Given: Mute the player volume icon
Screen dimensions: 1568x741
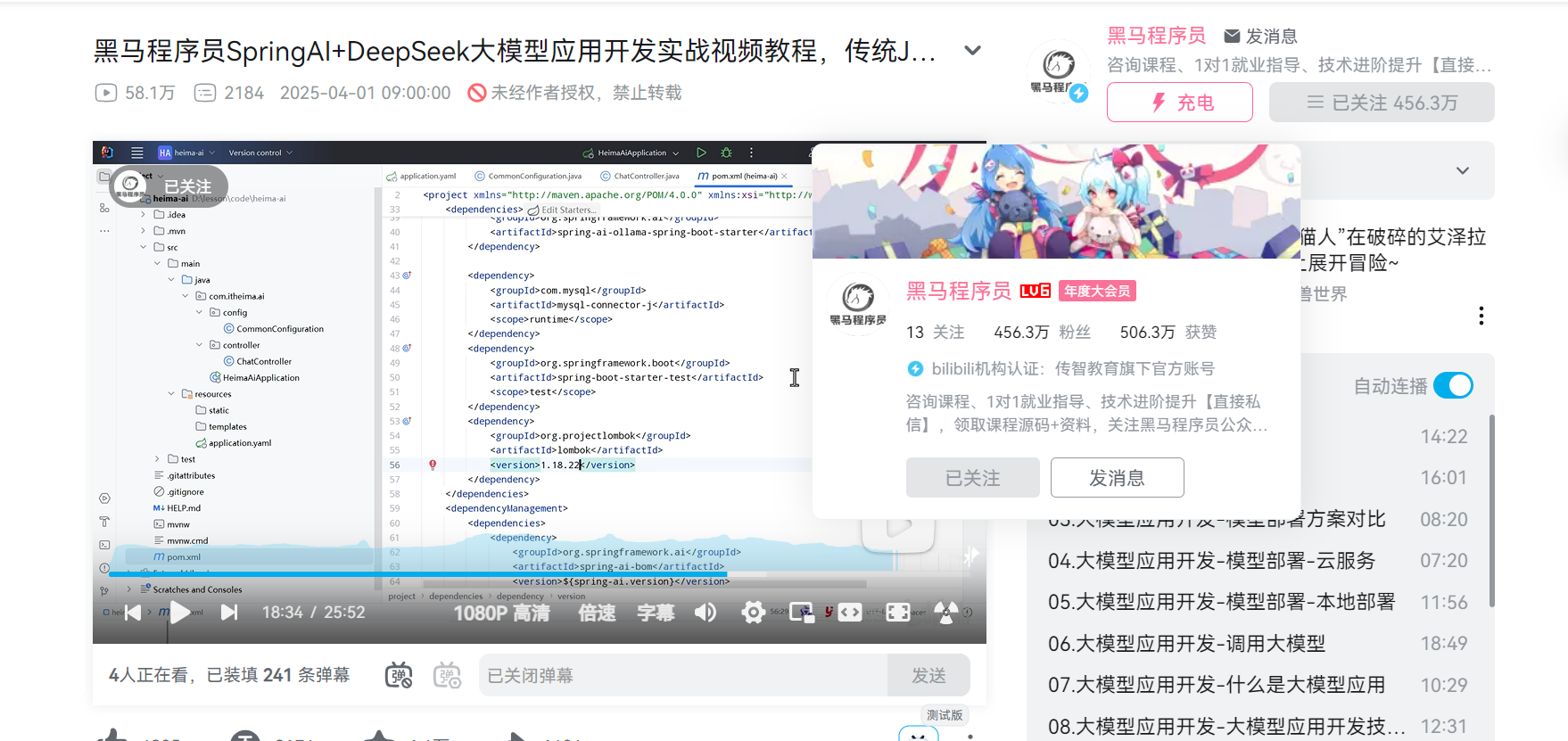Looking at the screenshot, I should (706, 613).
